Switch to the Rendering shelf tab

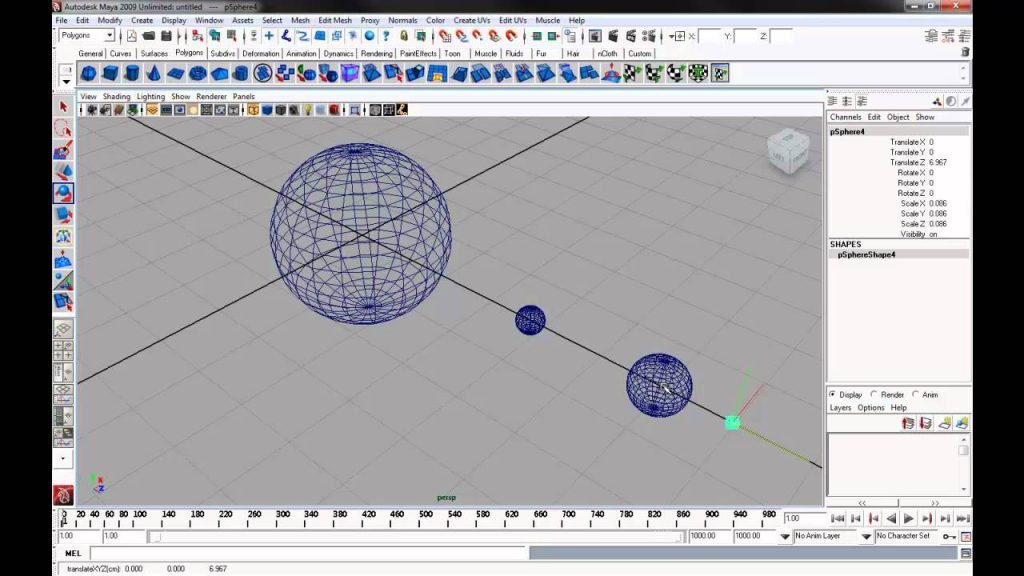(377, 54)
